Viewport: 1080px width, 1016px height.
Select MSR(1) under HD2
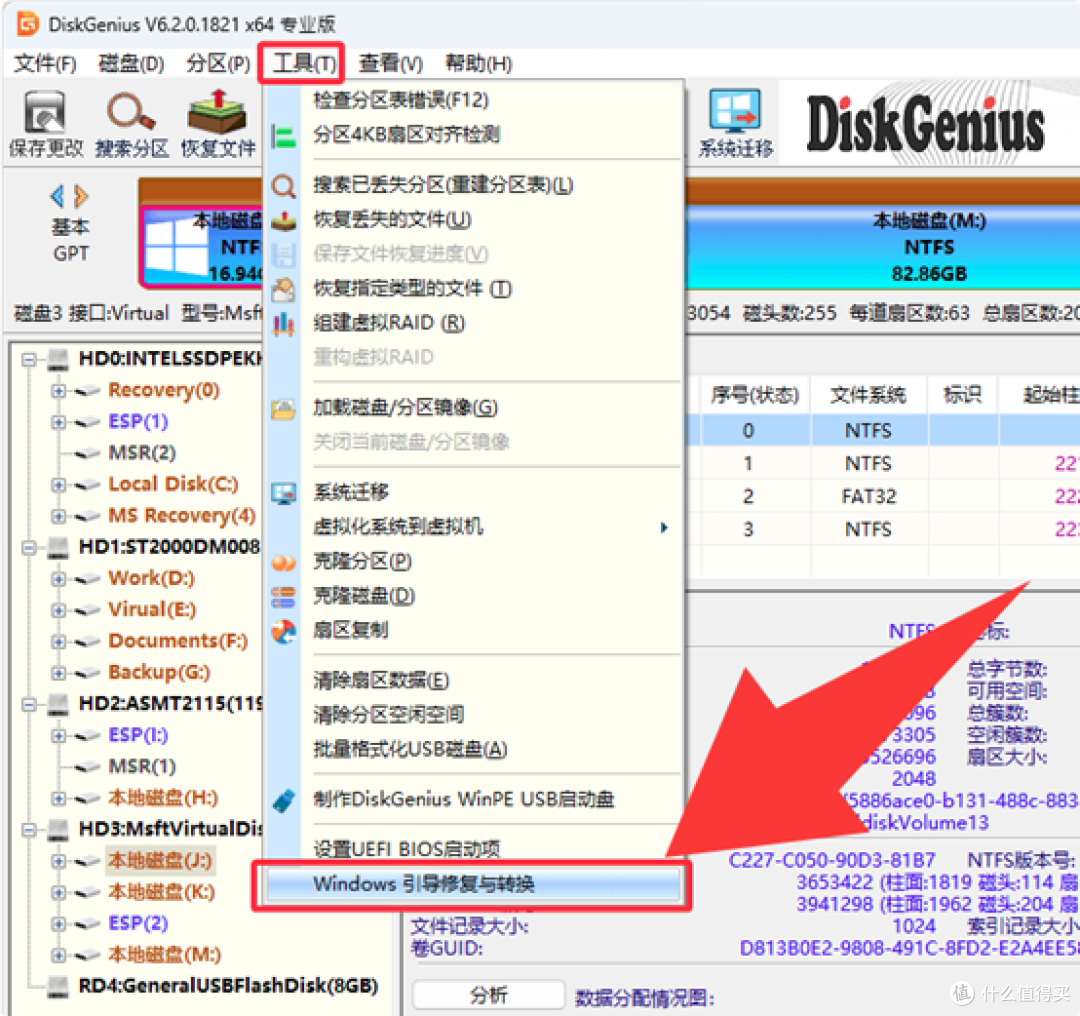[142, 766]
